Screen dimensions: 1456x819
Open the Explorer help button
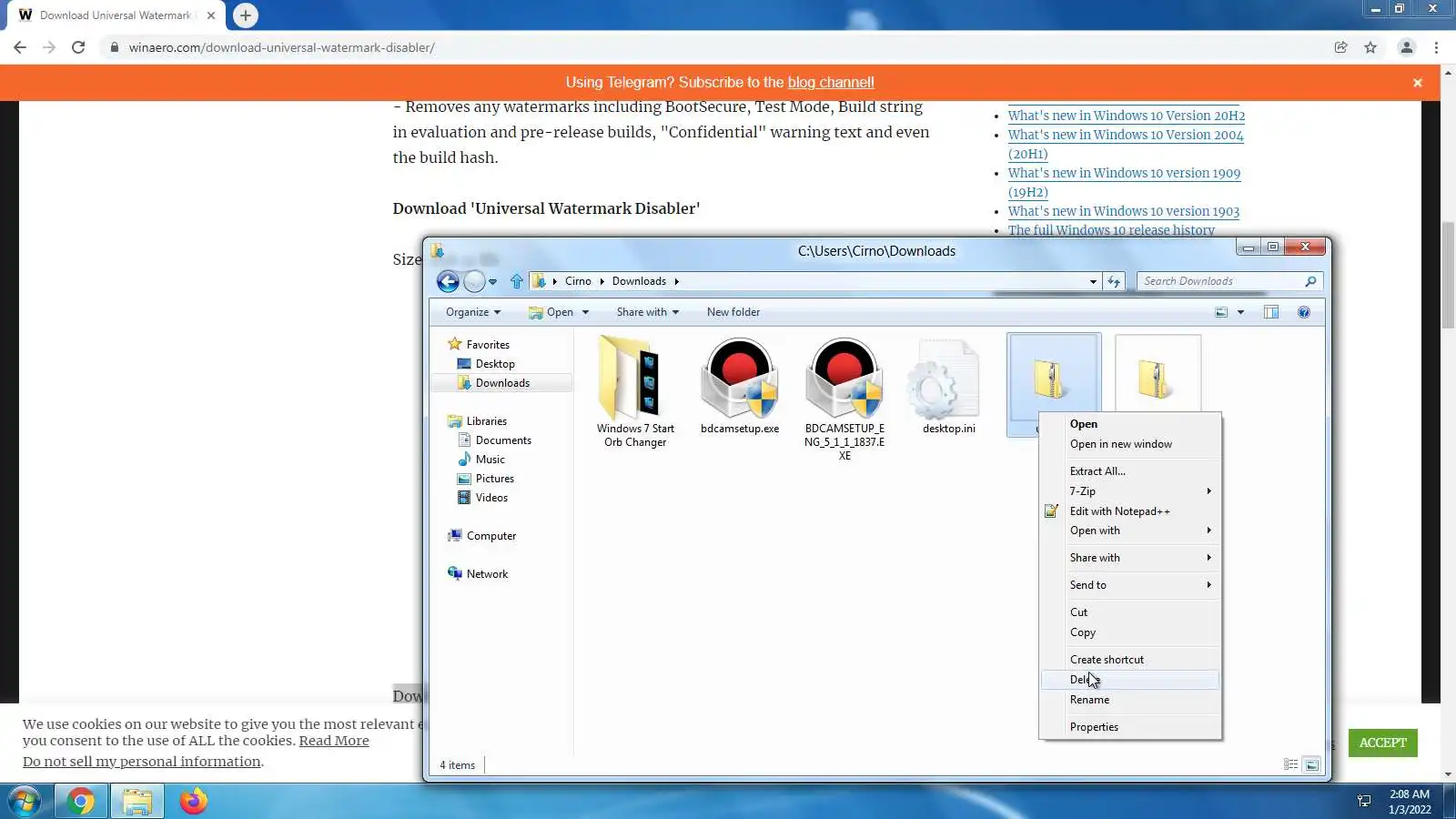tap(1304, 312)
